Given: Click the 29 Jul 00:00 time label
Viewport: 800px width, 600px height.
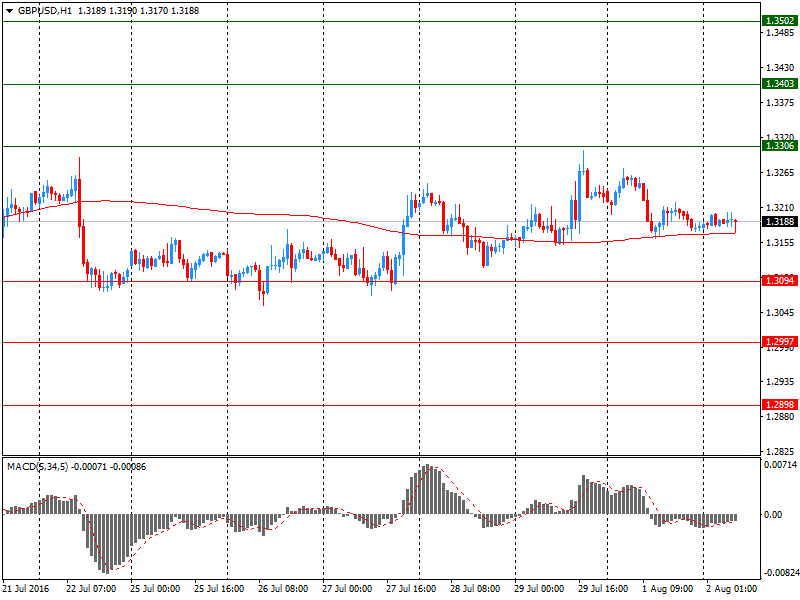Looking at the screenshot, I should [x=539, y=589].
